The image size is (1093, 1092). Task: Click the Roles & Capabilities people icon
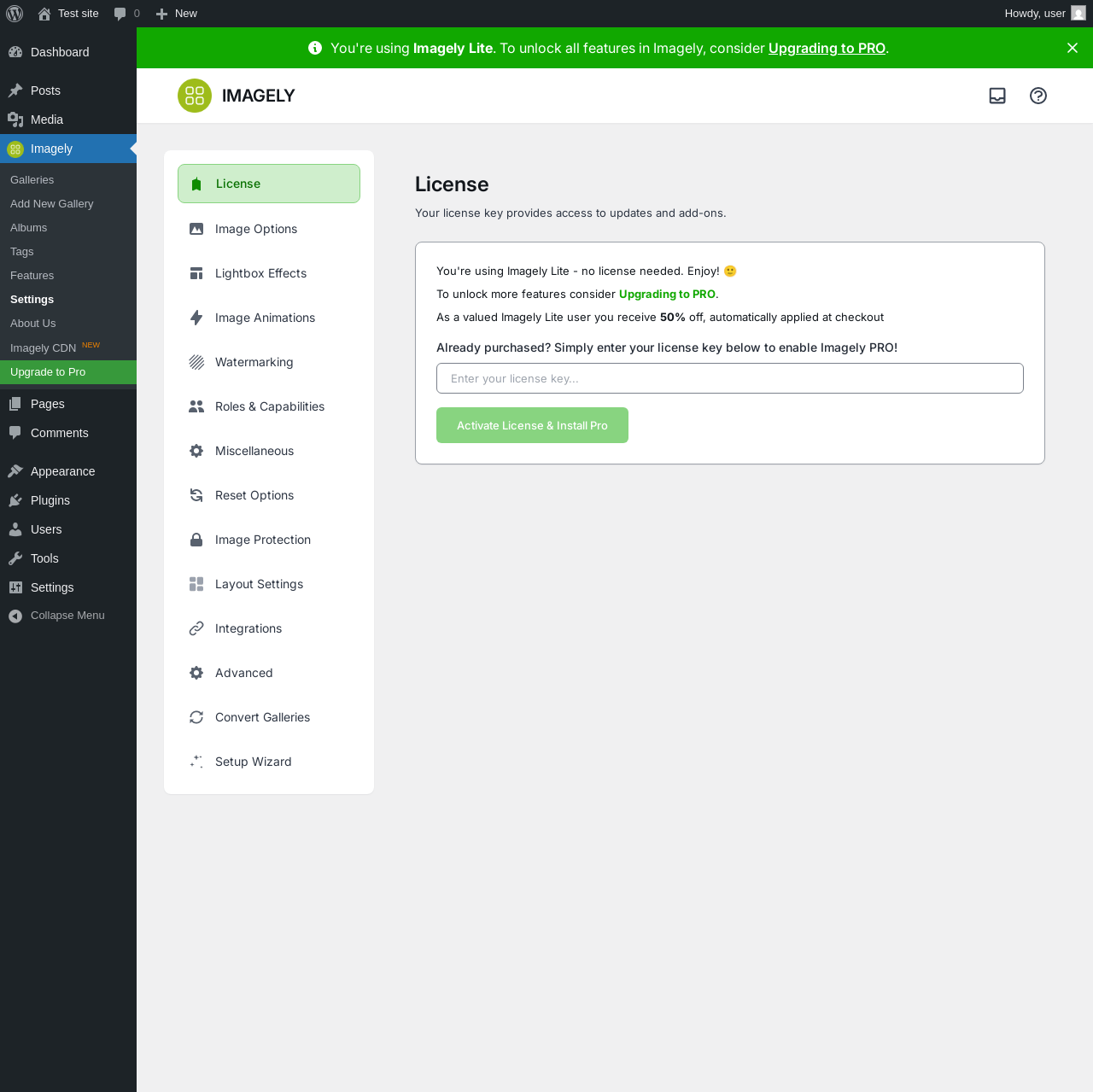(x=196, y=406)
